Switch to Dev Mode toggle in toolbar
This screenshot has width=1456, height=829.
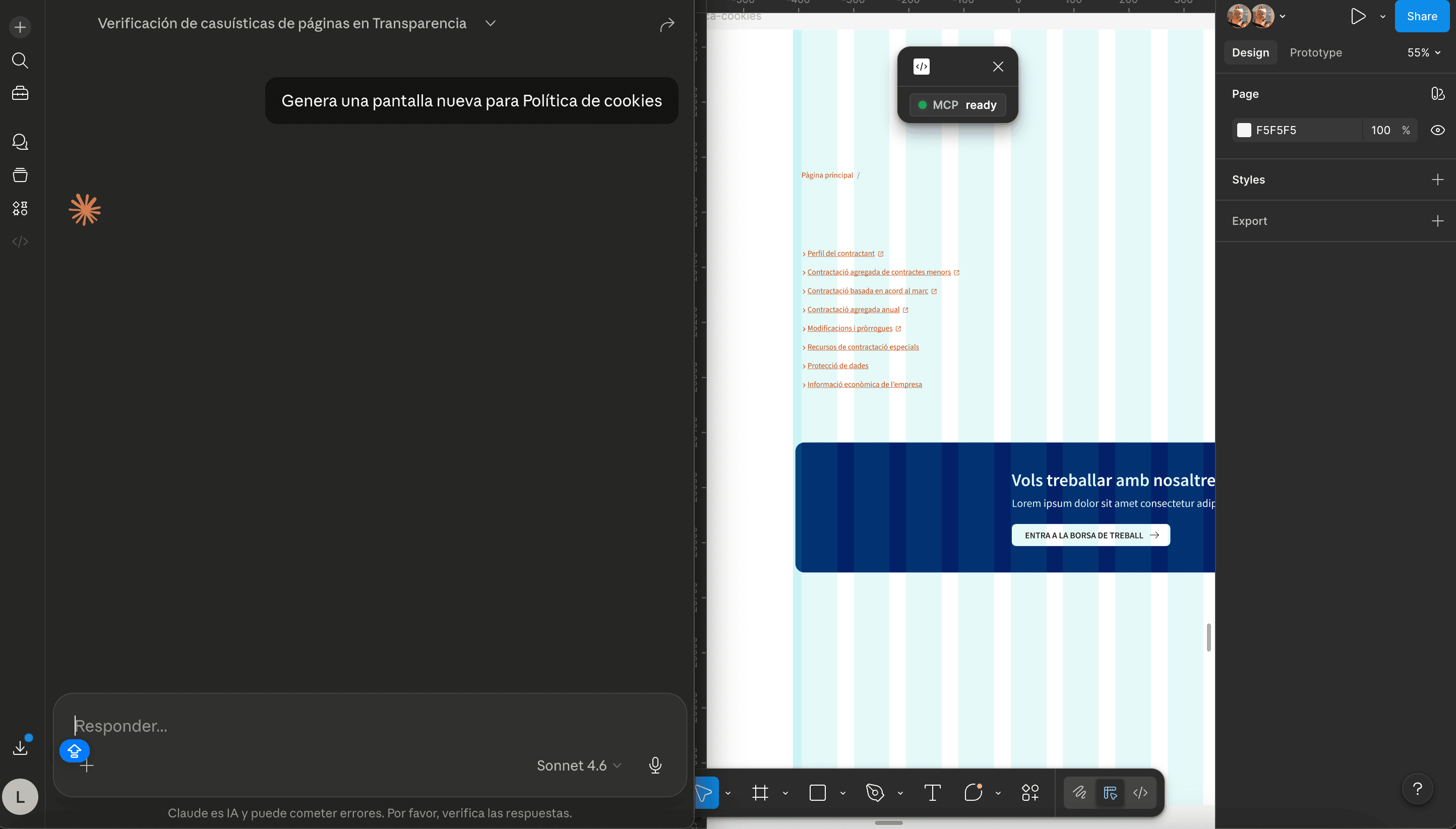[x=1140, y=793]
